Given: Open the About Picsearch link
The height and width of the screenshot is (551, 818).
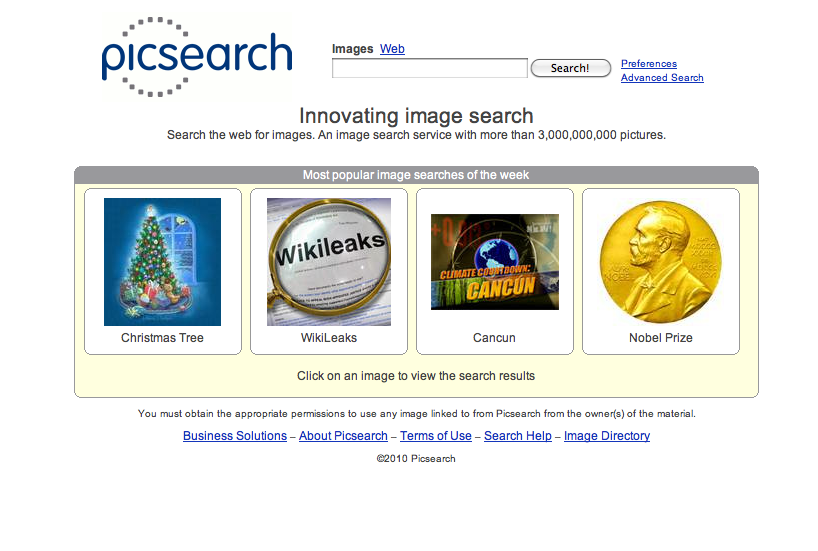Looking at the screenshot, I should pyautogui.click(x=343, y=436).
